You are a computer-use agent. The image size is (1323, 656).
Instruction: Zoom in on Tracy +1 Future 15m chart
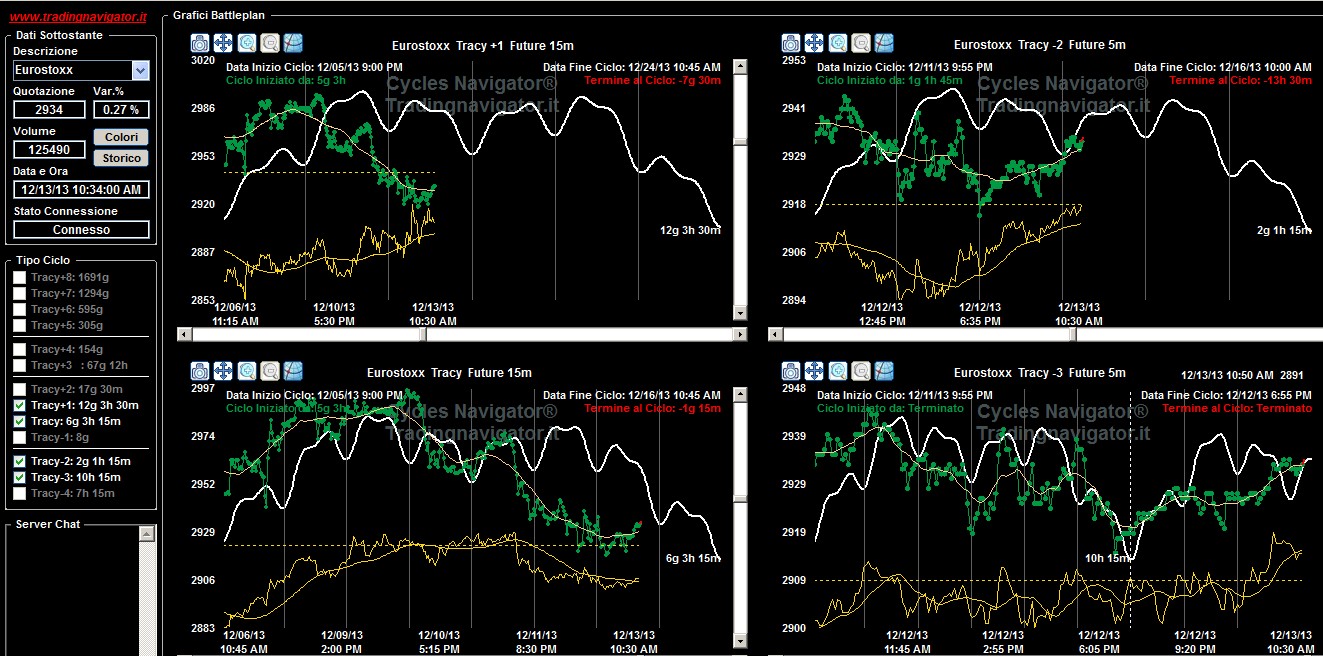[246, 43]
